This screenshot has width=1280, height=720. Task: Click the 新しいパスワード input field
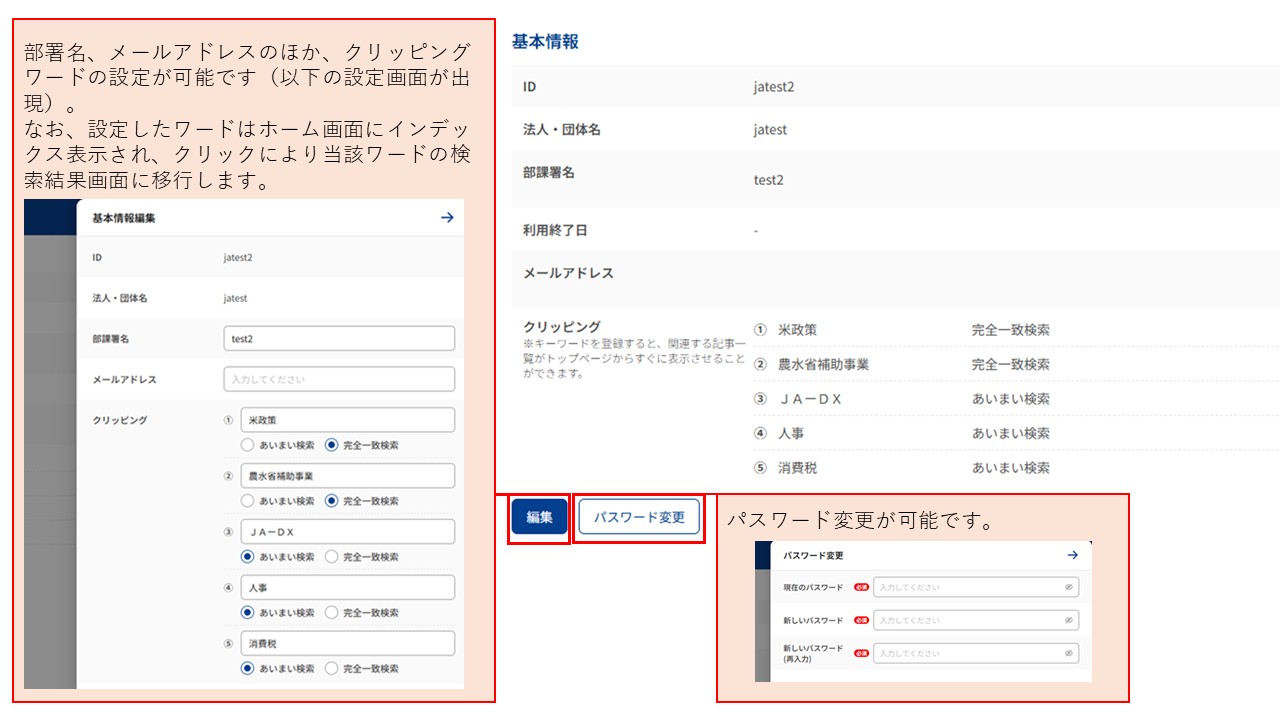(976, 621)
